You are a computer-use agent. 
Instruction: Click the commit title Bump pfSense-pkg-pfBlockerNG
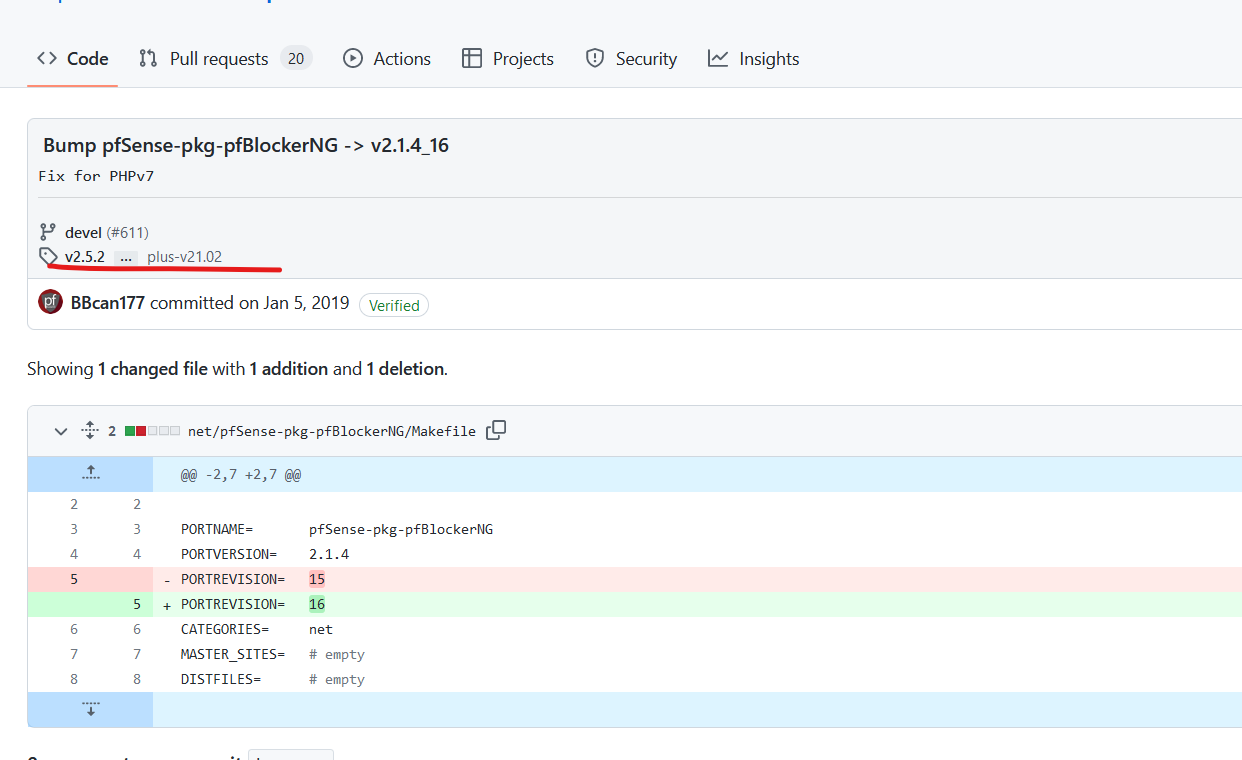point(246,145)
